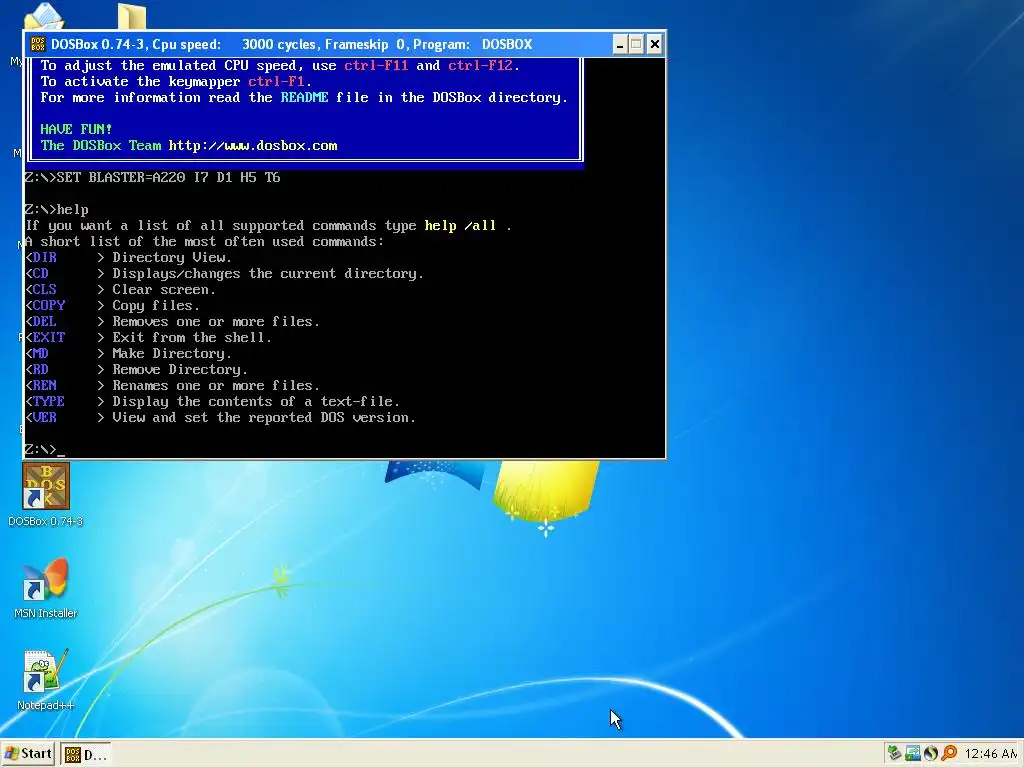Click the 'Directory View.' description text
Screen dimensions: 1024x768
172,257
